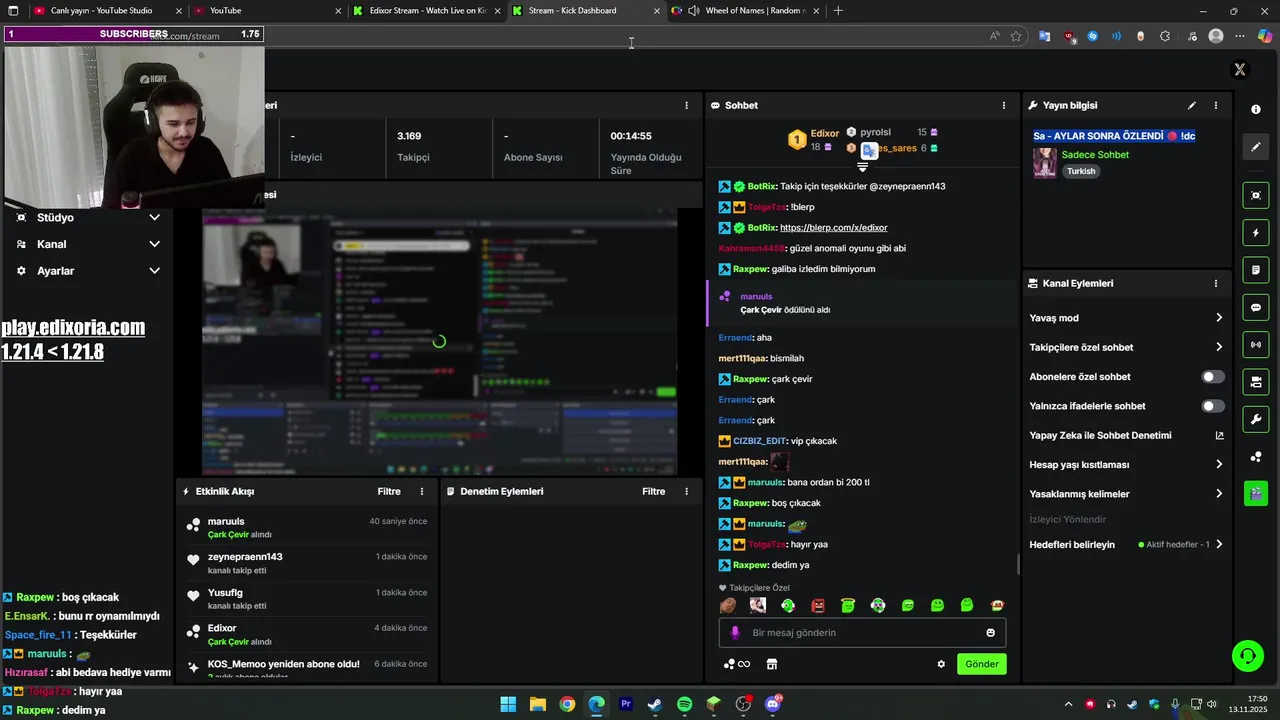Click the chat panel scrollbar
Viewport: 1280px width, 720px height.
click(1019, 565)
